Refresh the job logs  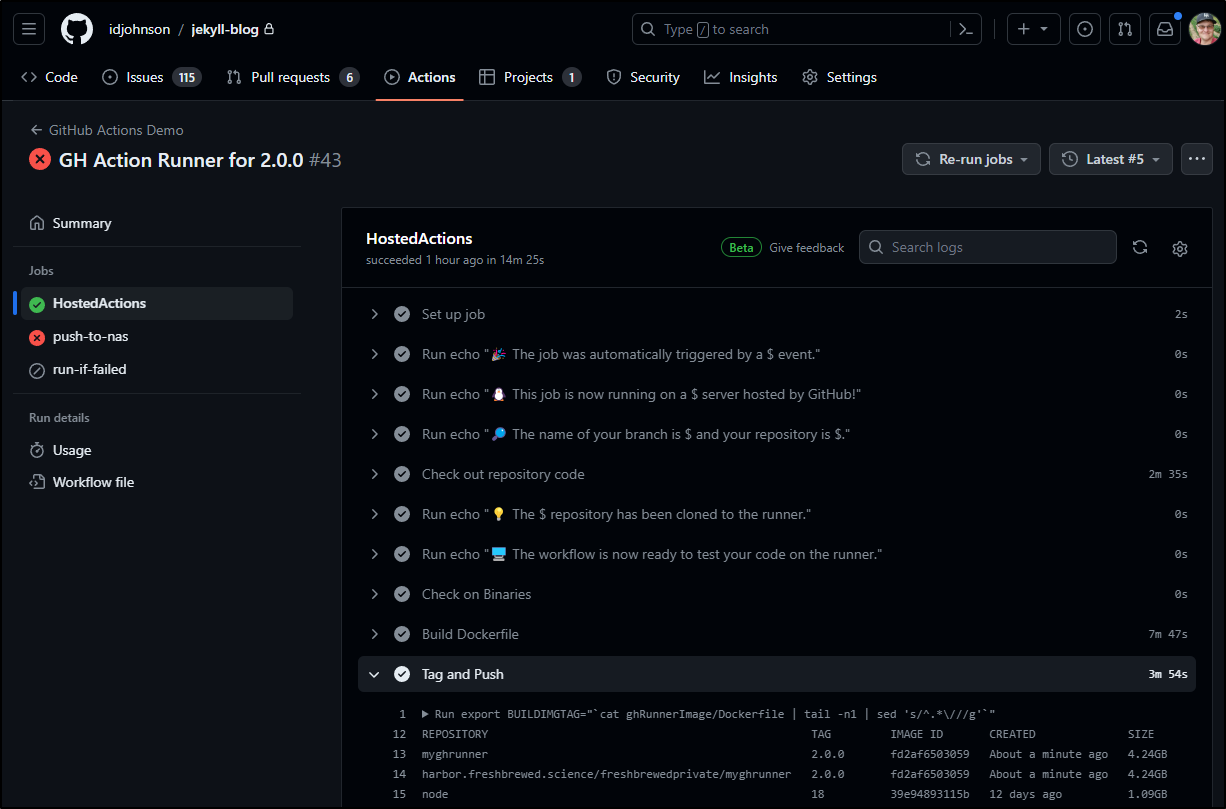1140,247
